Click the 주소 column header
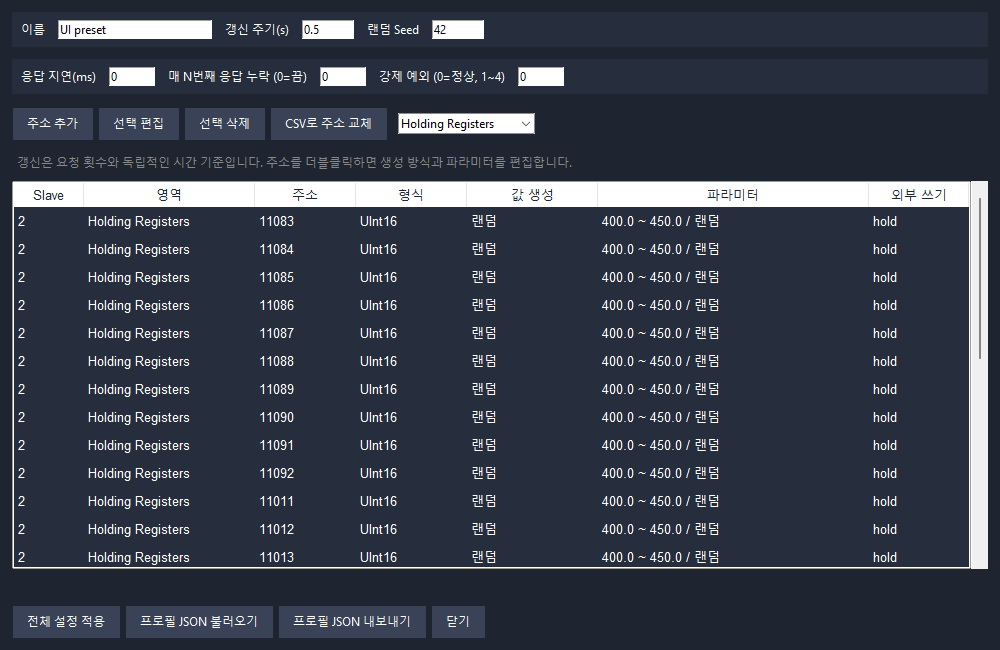The width and height of the screenshot is (1000, 650). coord(305,195)
